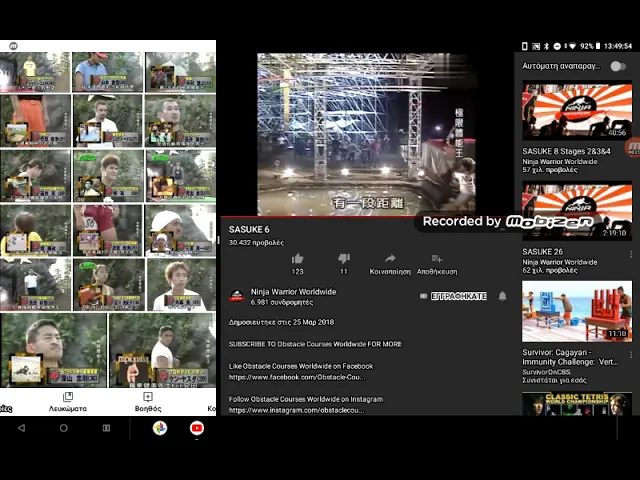
Task: Open the photo of the man in blue shirt and red cap
Action: [x=108, y=71]
